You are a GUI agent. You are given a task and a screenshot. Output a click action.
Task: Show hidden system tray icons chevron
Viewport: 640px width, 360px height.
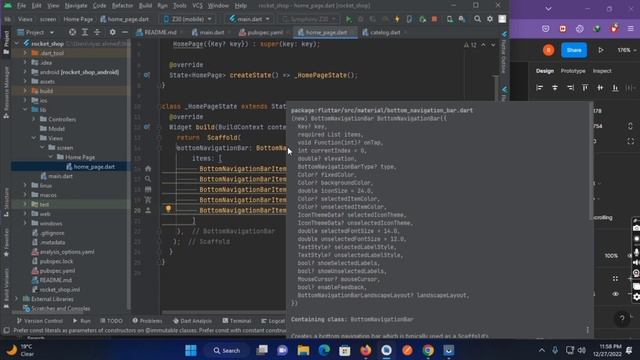point(542,350)
